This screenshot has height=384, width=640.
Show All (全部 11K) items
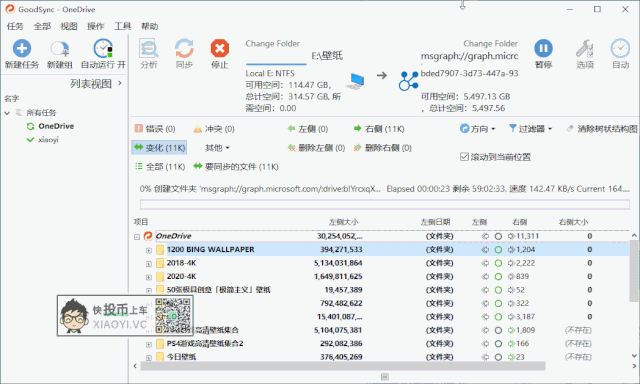(160, 166)
